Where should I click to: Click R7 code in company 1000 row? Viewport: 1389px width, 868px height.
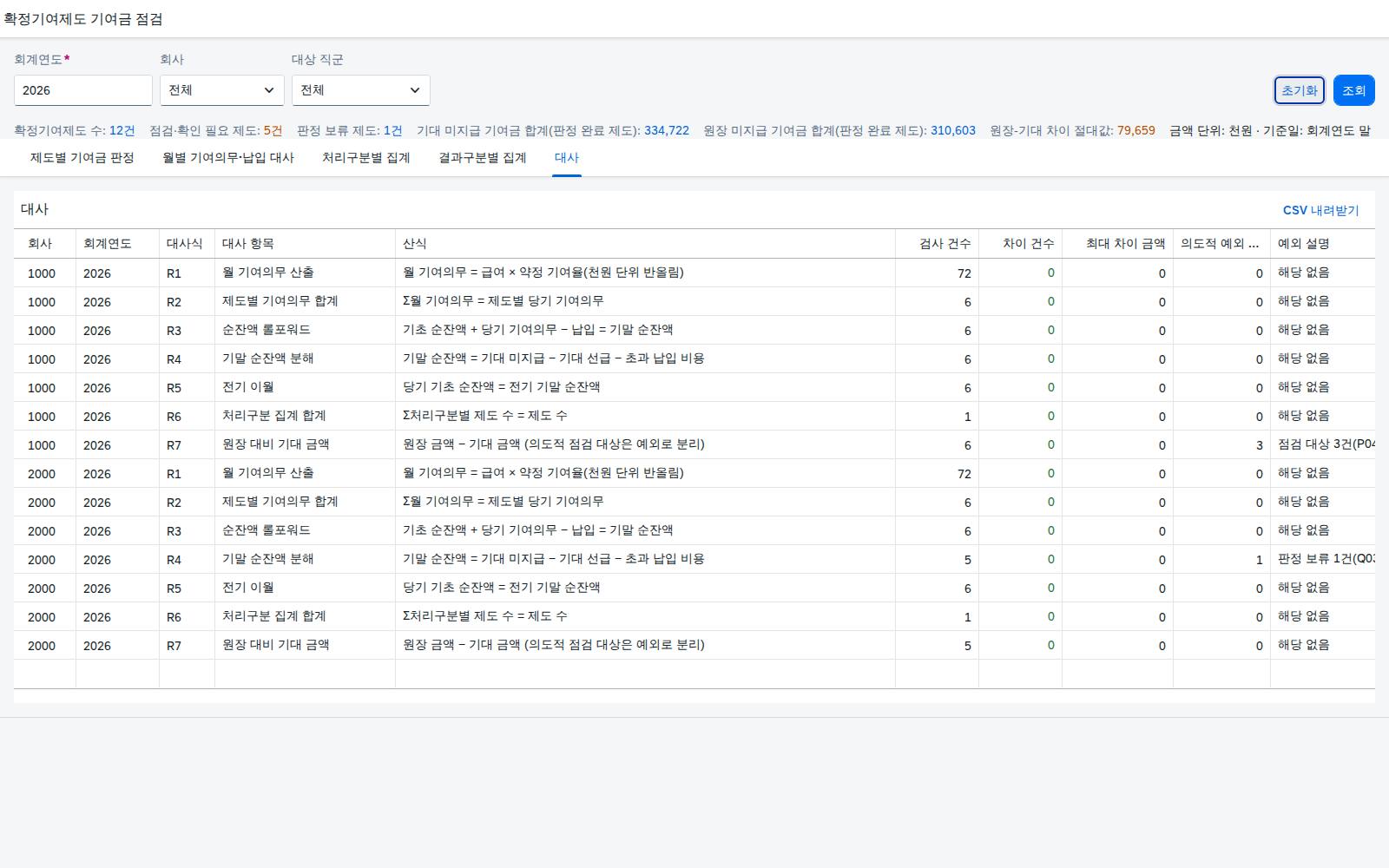(174, 445)
